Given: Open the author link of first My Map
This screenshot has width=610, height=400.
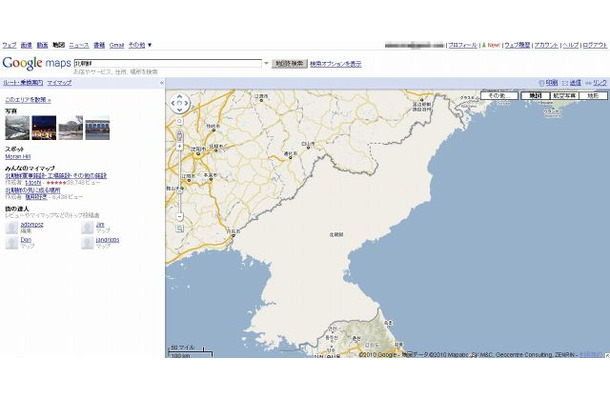Looking at the screenshot, I should point(33,182).
